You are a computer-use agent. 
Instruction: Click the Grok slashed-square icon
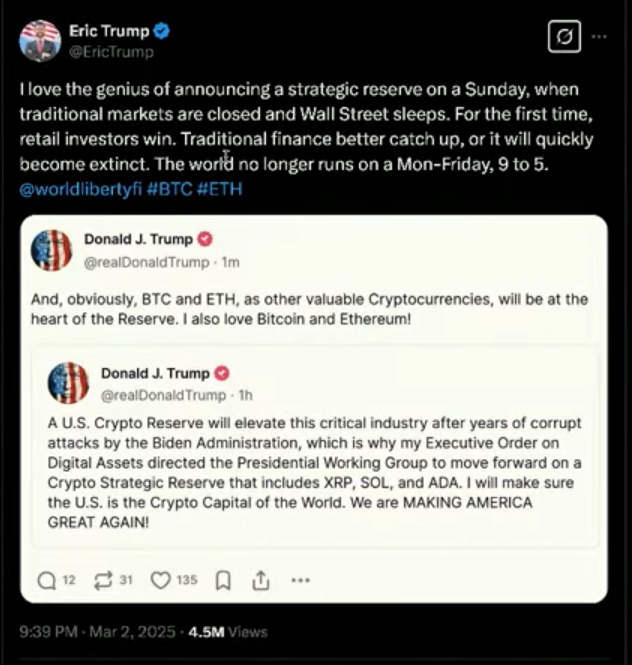(564, 37)
